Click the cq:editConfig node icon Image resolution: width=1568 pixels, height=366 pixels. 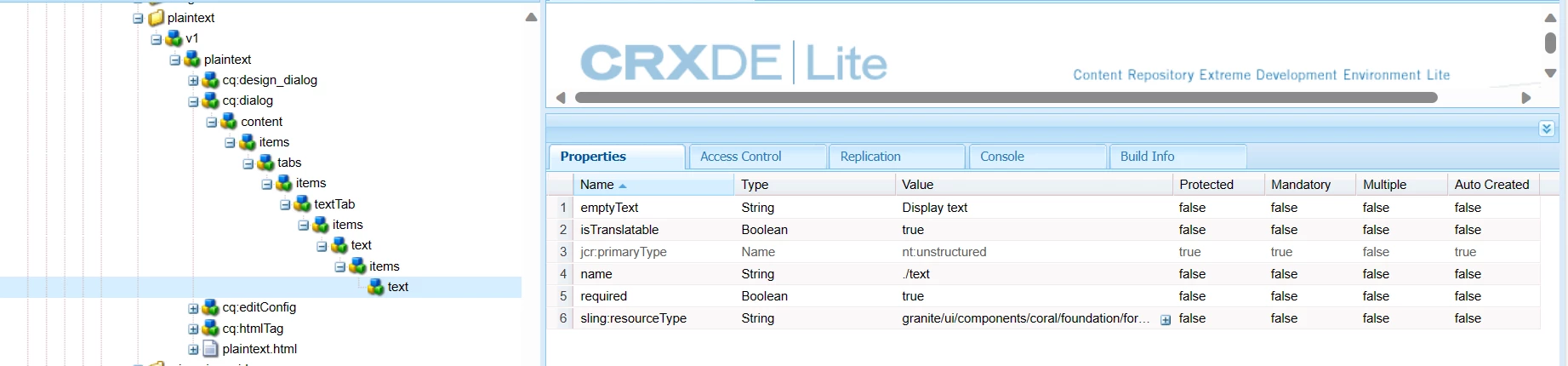click(211, 307)
